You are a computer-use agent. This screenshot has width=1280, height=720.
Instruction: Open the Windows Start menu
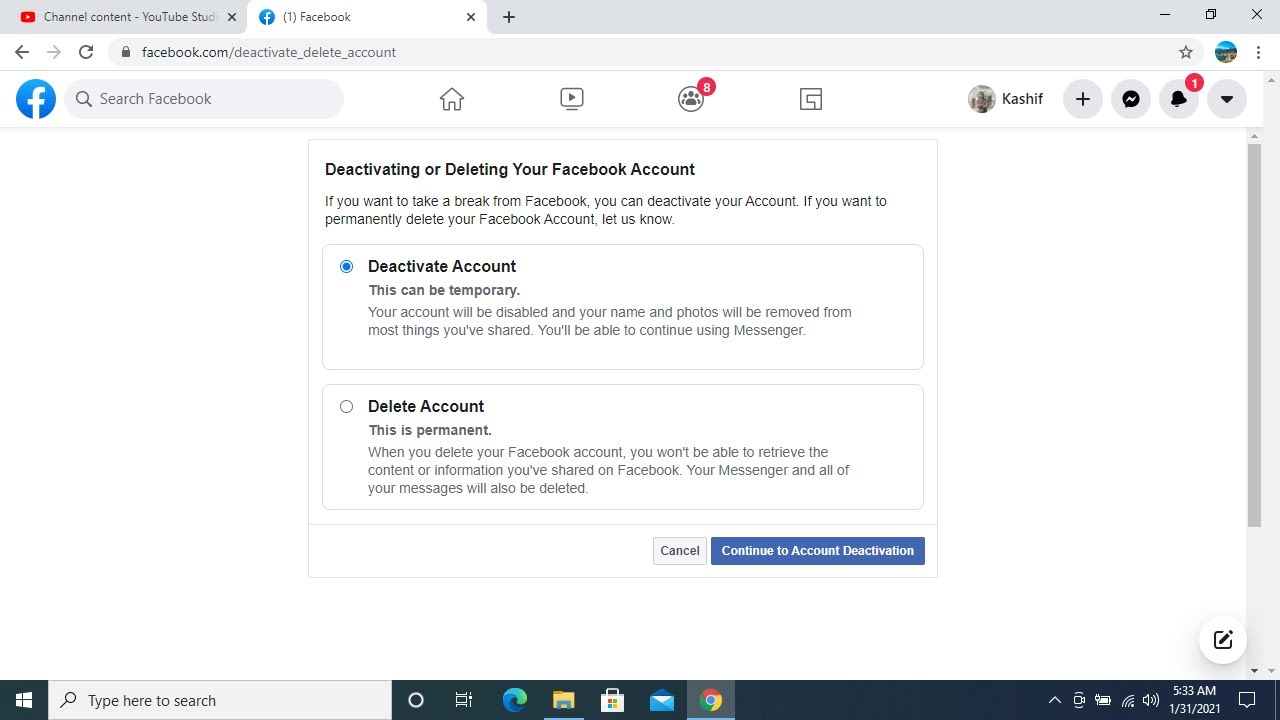pos(24,700)
